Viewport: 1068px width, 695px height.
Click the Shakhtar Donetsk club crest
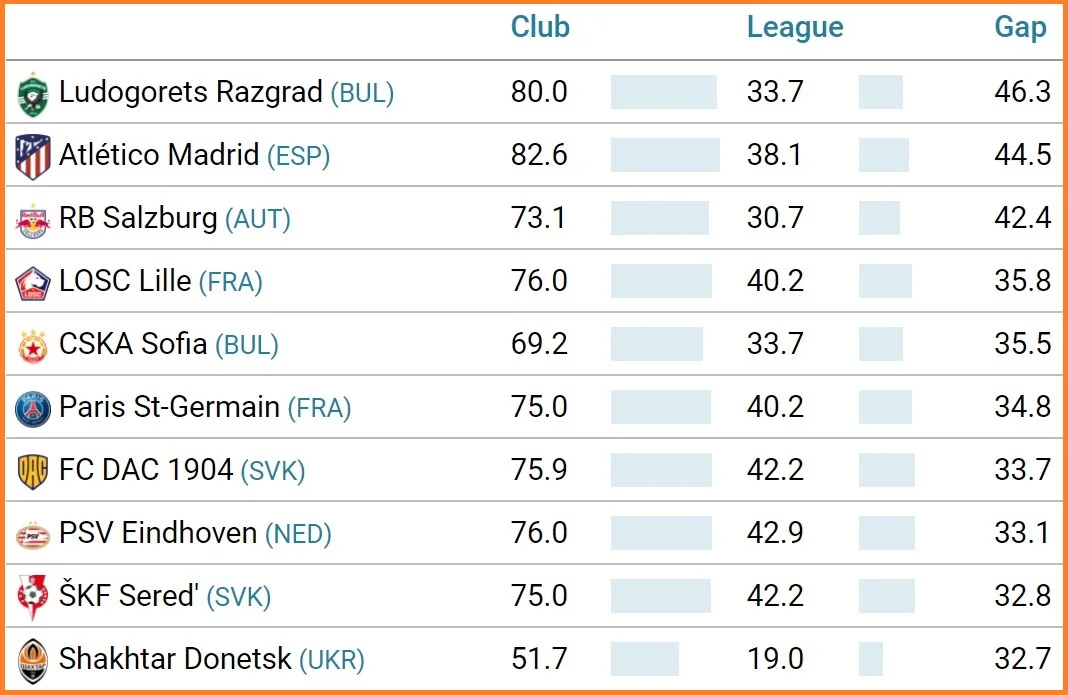click(32, 660)
